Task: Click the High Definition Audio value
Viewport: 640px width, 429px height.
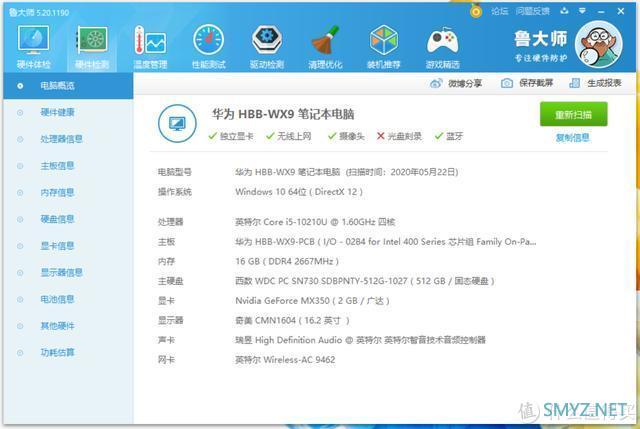Action: pyautogui.click(x=360, y=340)
